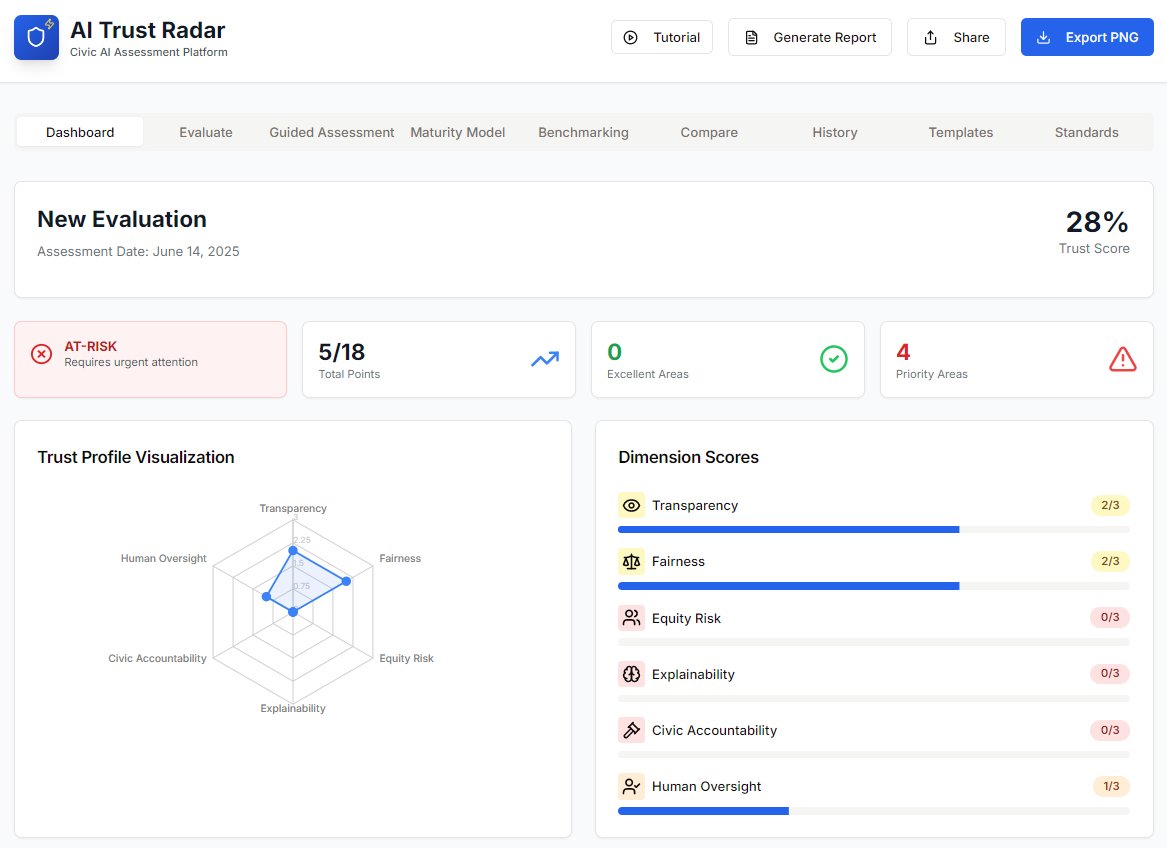Click the Transparency 2/3 score badge
1167x848 pixels.
[x=1110, y=505]
